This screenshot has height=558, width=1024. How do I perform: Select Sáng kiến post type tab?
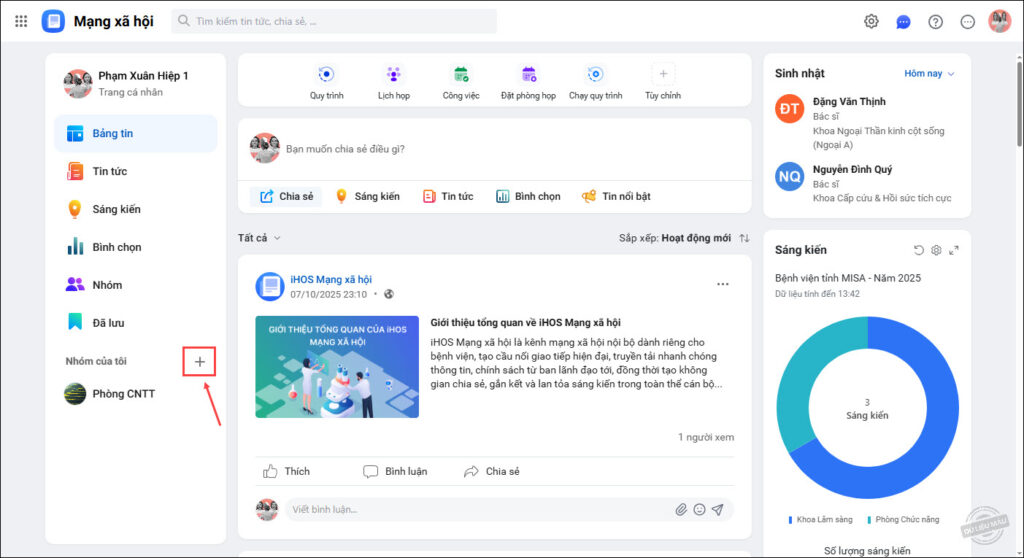click(367, 196)
